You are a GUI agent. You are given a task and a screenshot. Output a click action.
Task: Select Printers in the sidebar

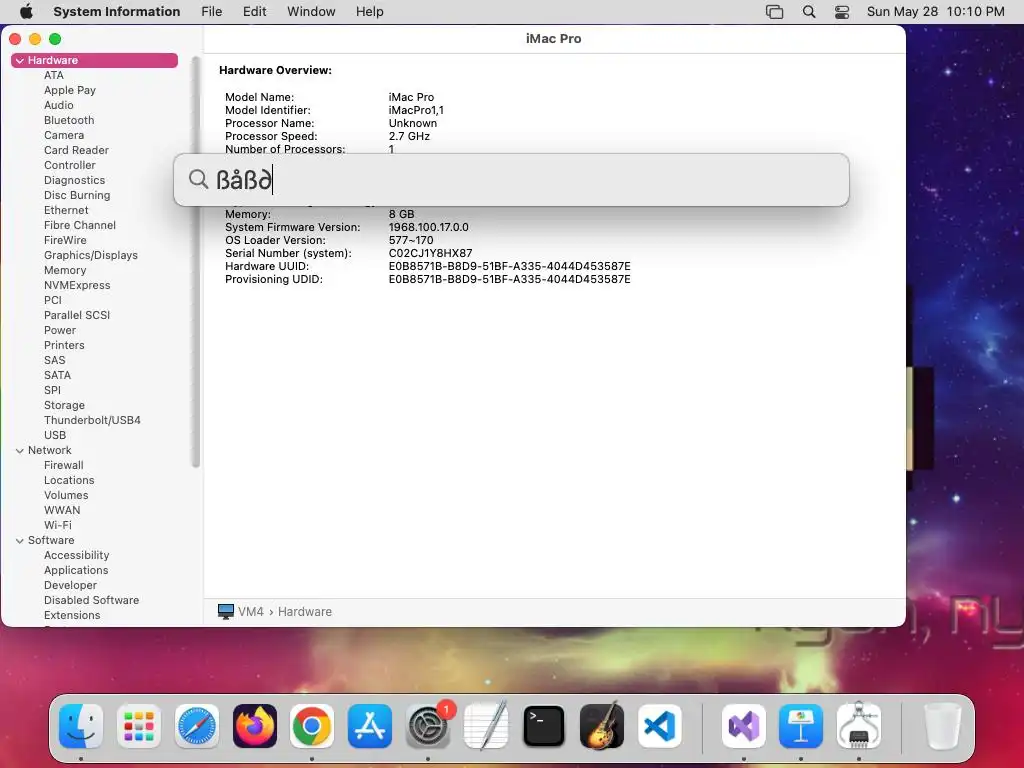[64, 345]
